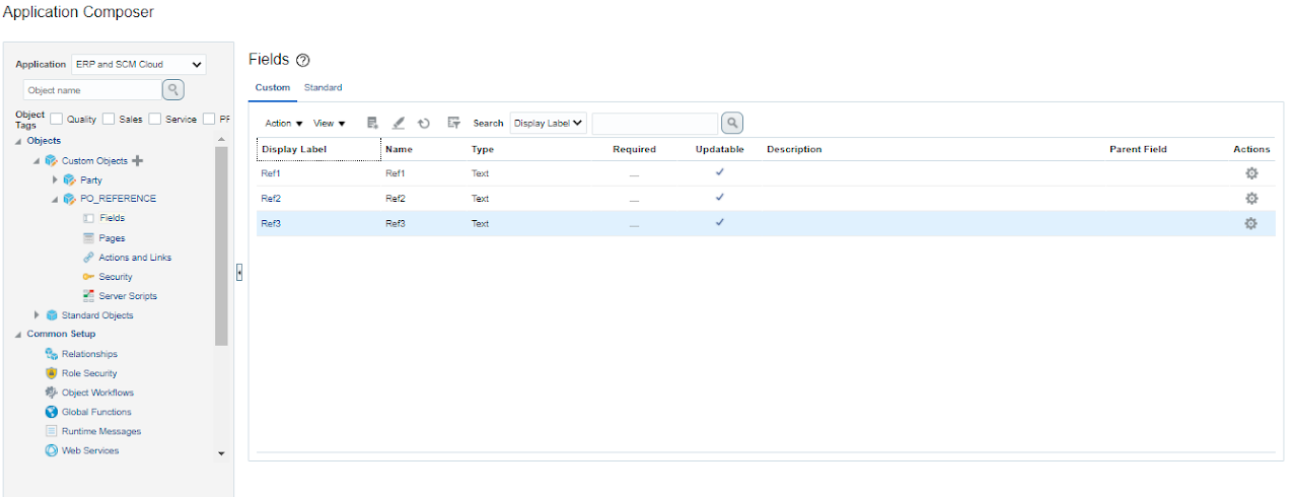Screen dimensions: 1289x497
Task: Switch to the Standard fields tab
Action: (x=323, y=88)
